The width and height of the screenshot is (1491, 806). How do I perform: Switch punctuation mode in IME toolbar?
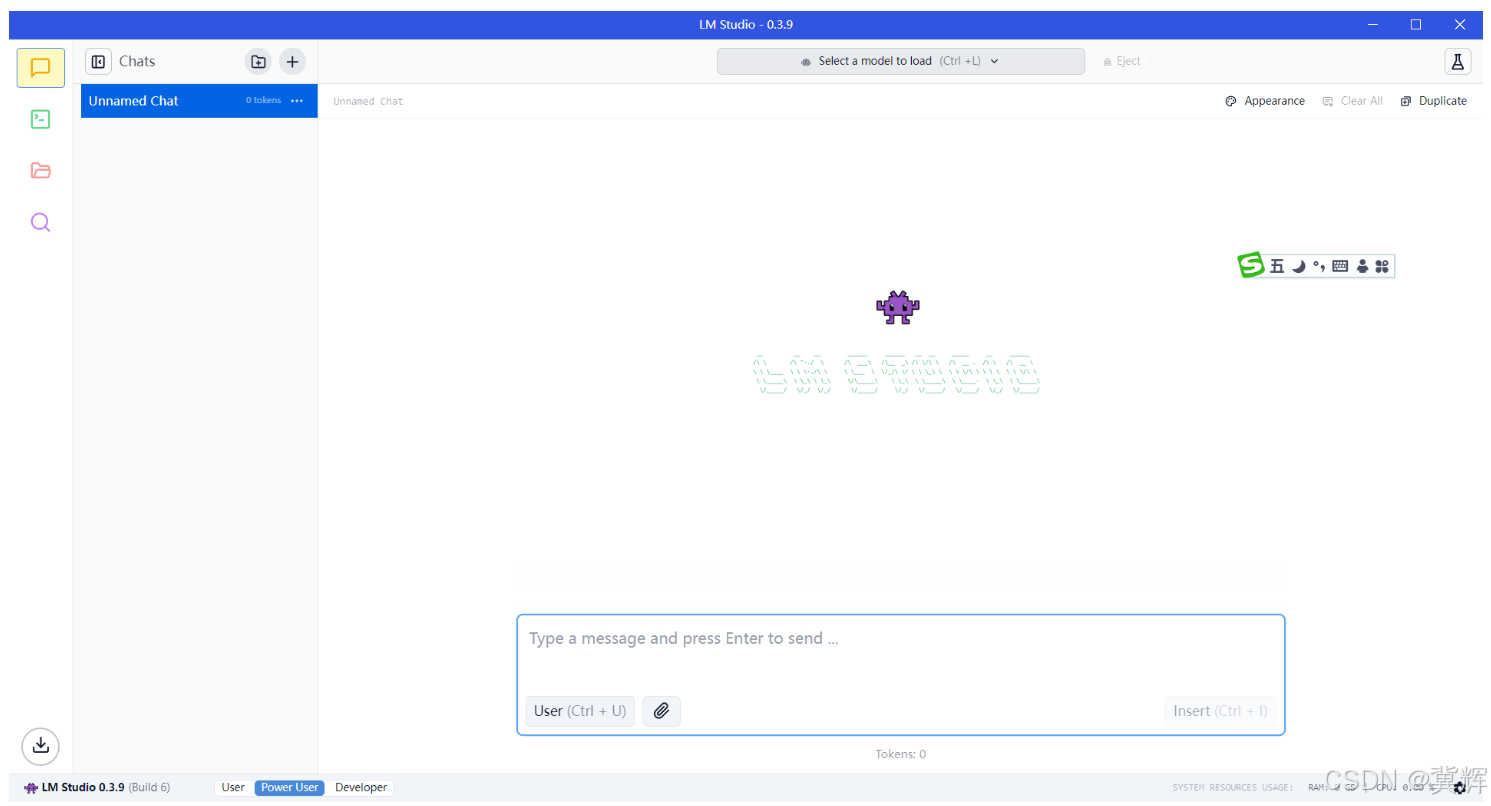1319,266
